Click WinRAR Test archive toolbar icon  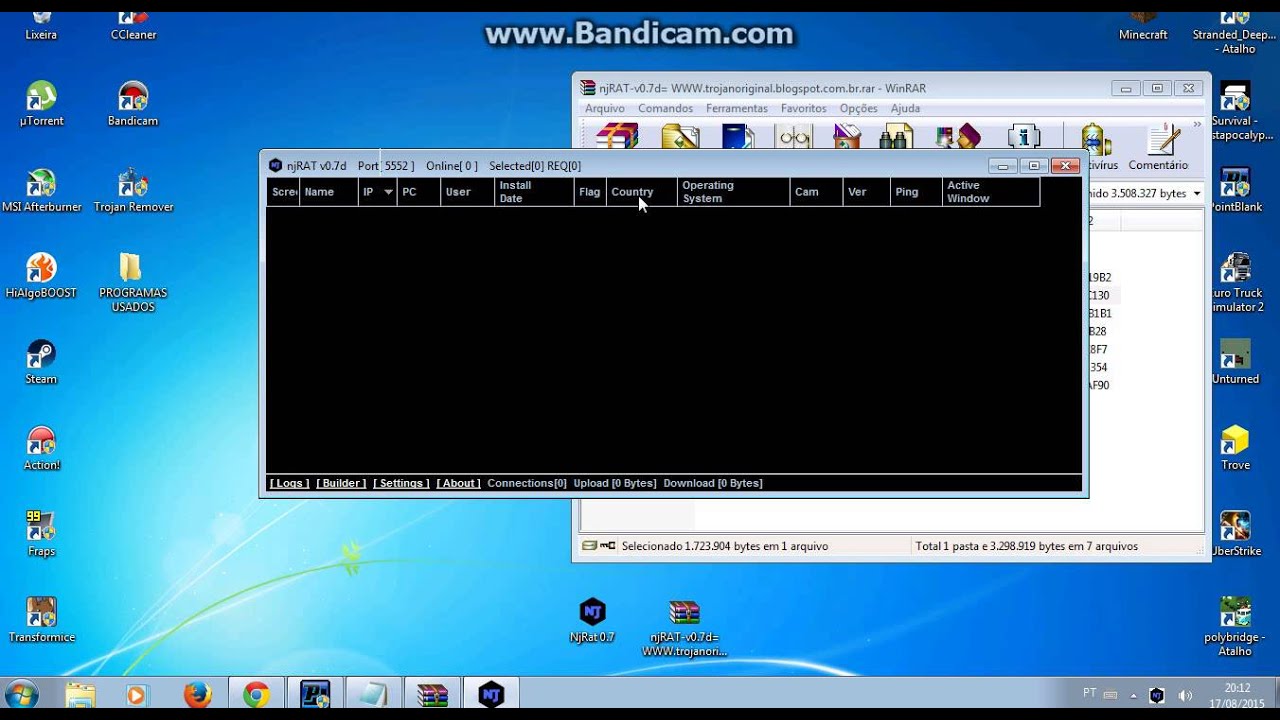(x=737, y=136)
